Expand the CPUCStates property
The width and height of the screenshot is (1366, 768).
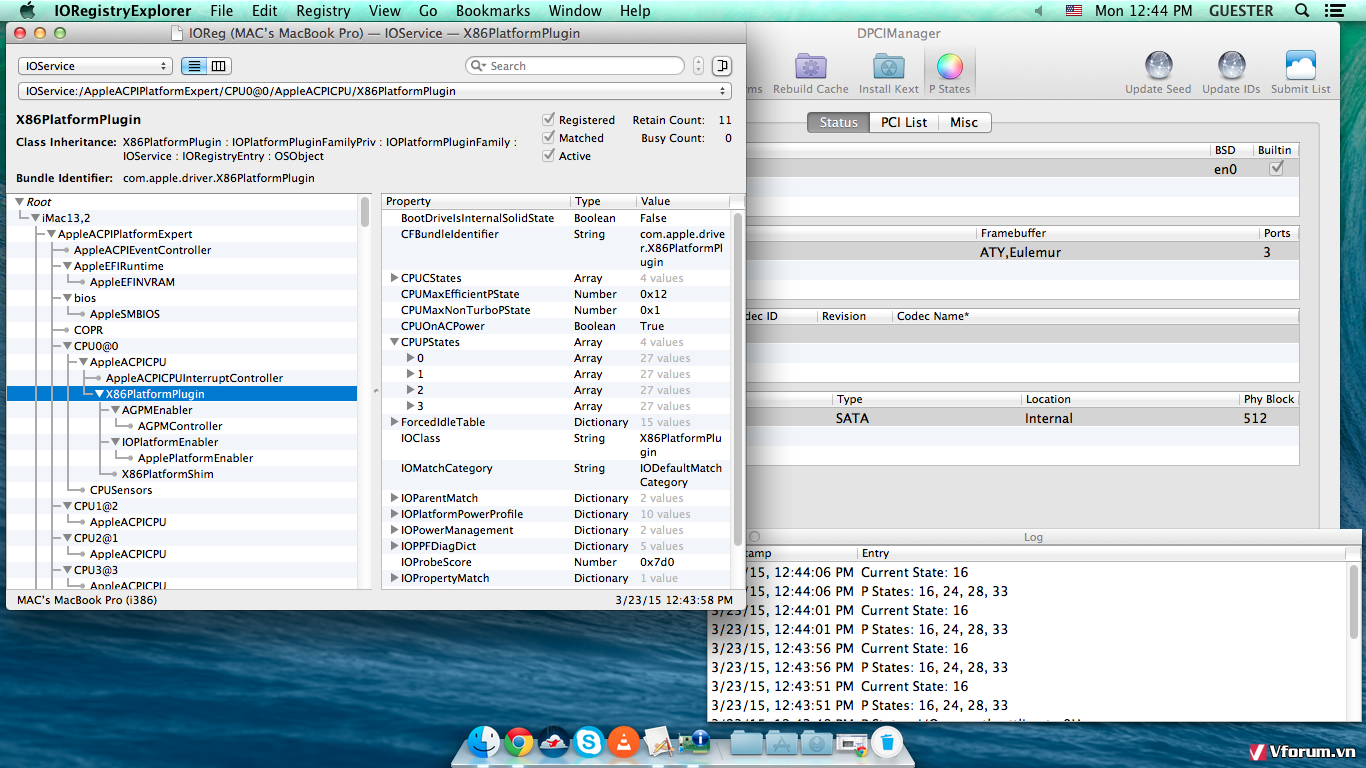394,278
